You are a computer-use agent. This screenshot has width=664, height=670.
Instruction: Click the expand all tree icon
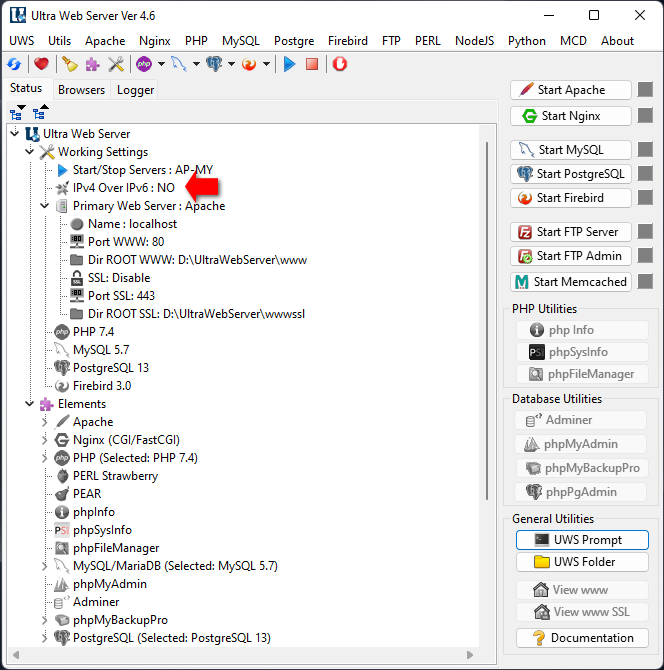click(18, 112)
